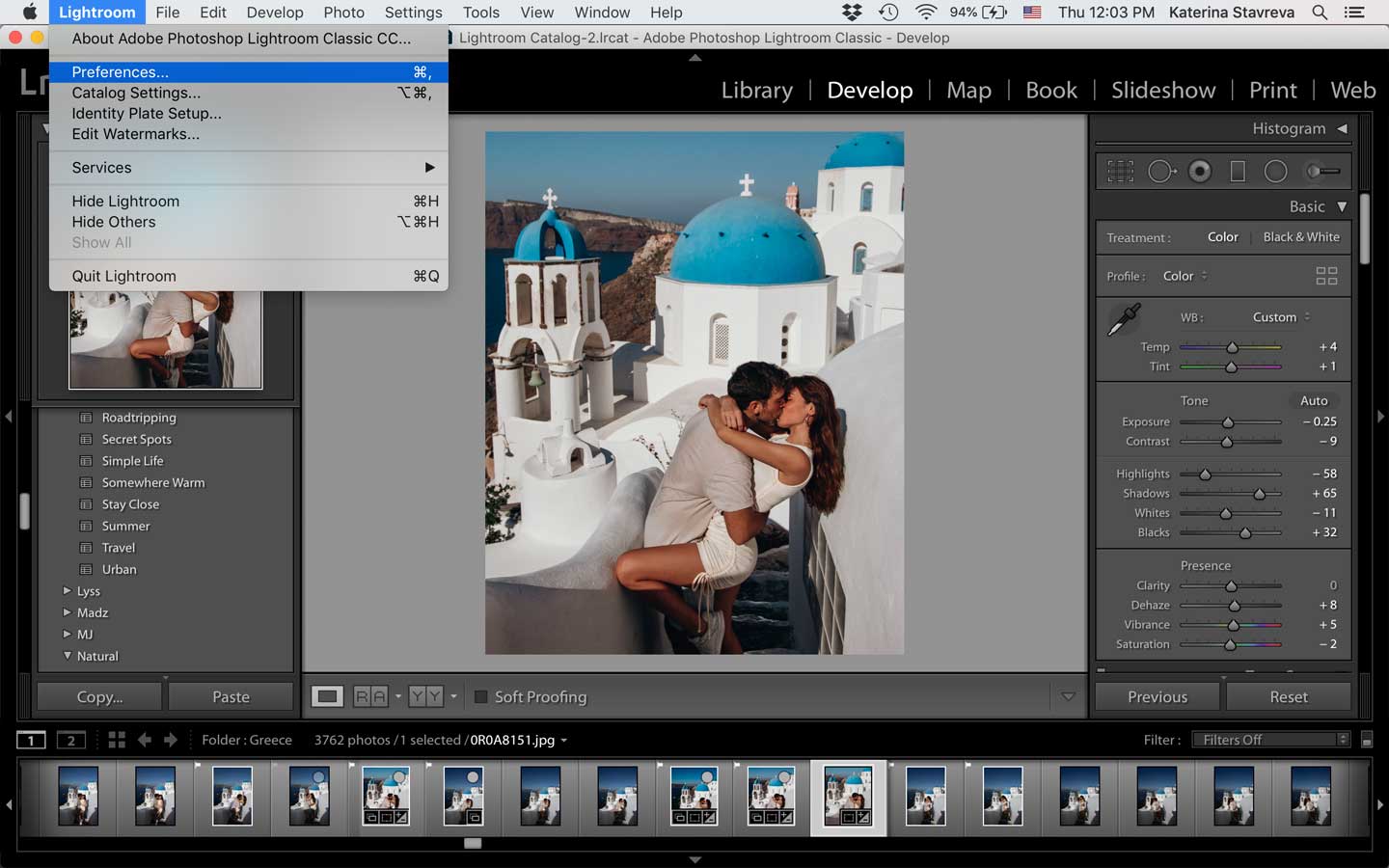Switch to the Library module
1389x868 pixels.
click(757, 90)
